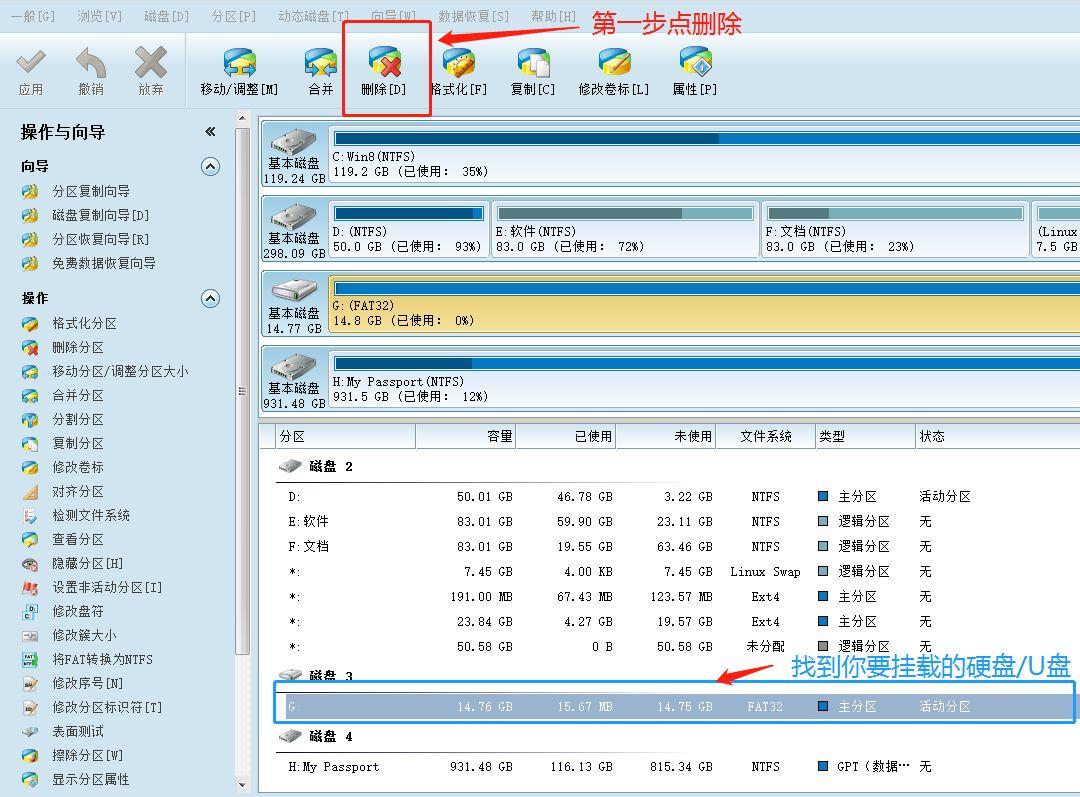Open the 帮助[H] menu
The height and width of the screenshot is (797, 1080).
553,16
